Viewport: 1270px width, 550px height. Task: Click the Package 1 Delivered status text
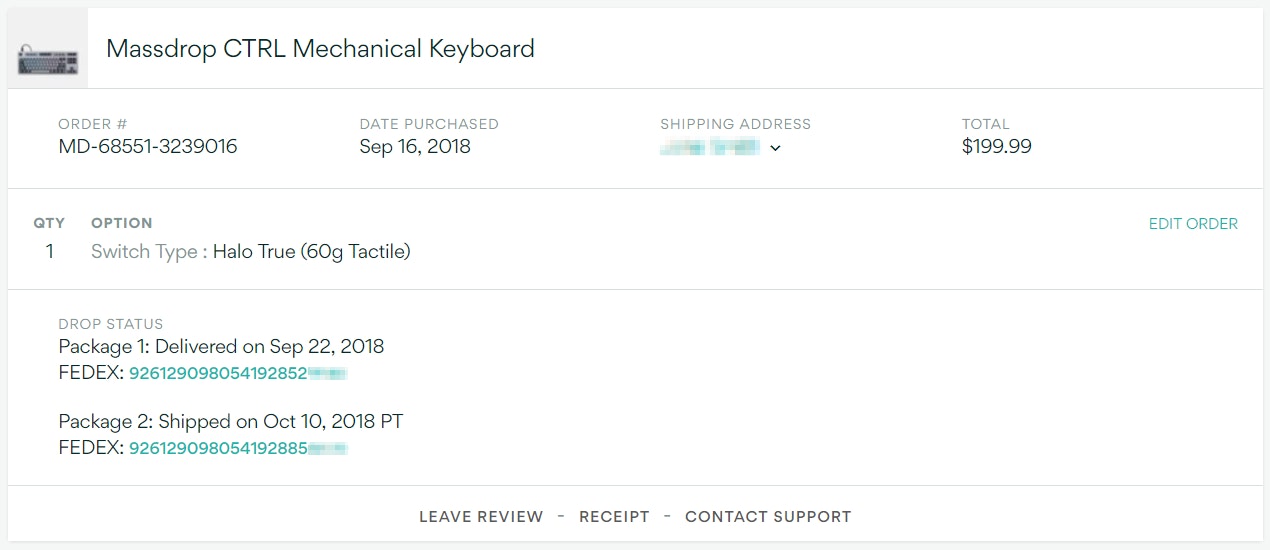pyautogui.click(x=221, y=347)
